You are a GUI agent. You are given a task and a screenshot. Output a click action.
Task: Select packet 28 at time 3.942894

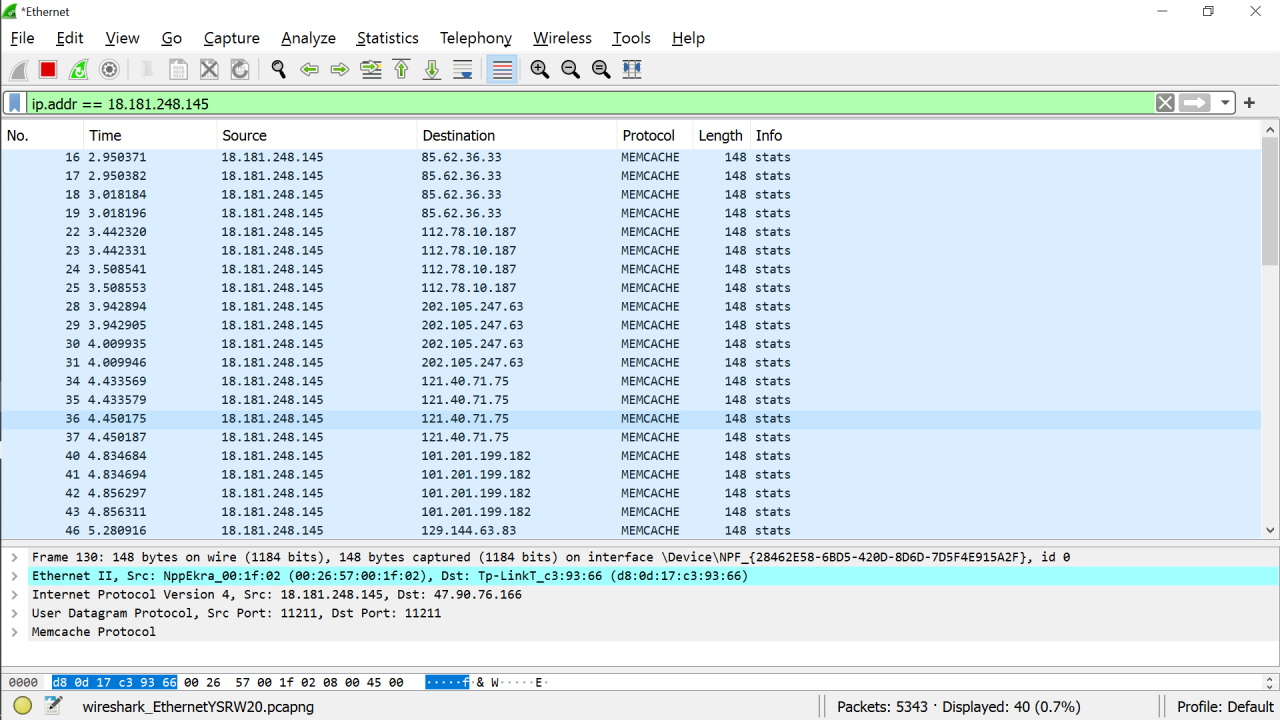pyautogui.click(x=631, y=307)
